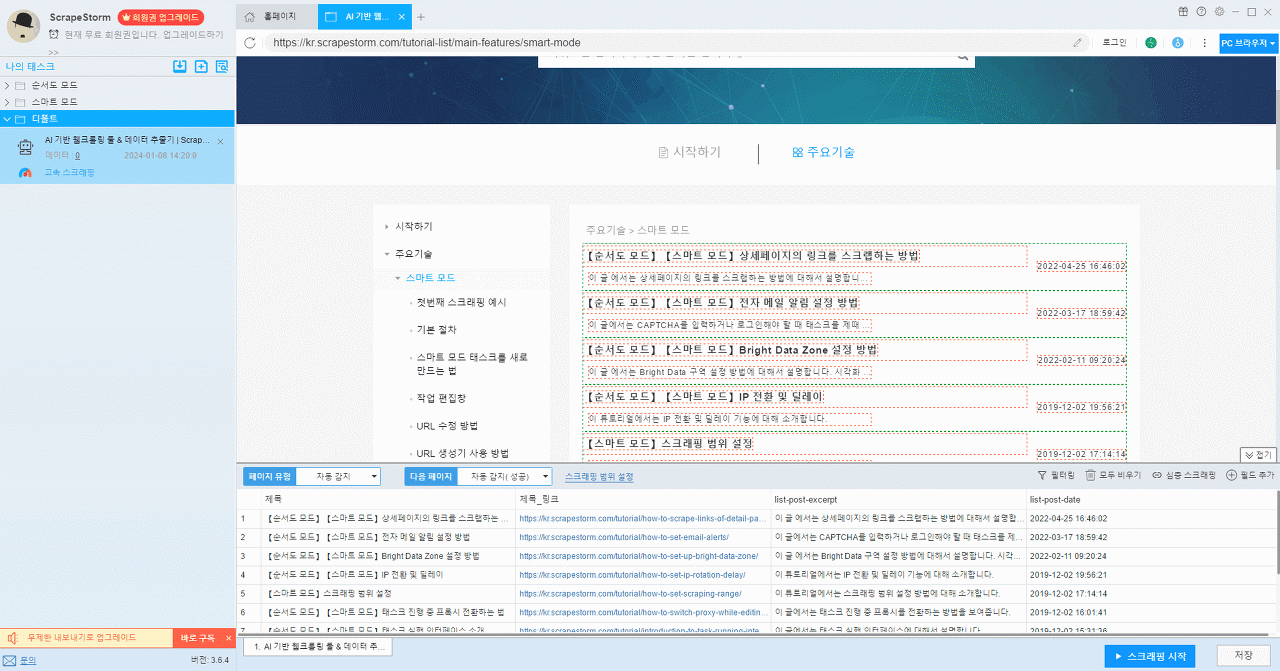Open help via question mark icon
The width and height of the screenshot is (1280, 671).
[x=1200, y=11]
